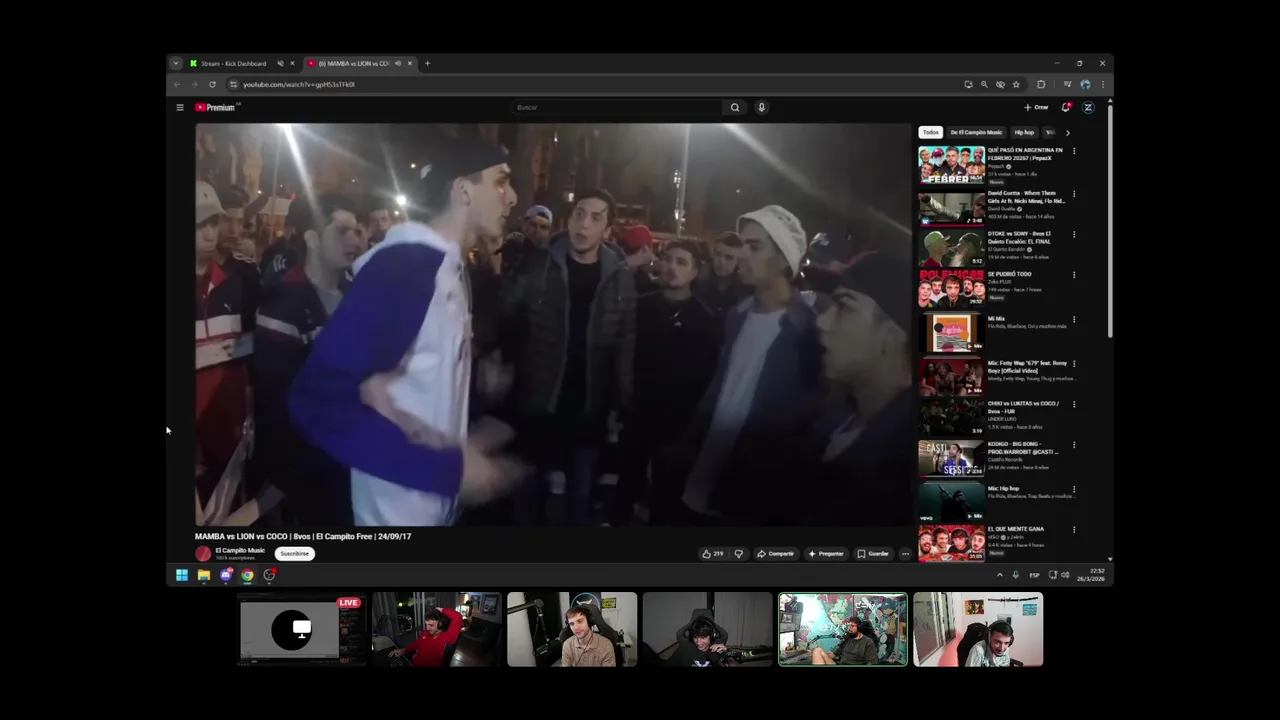Click the Compartir share button
This screenshot has width=1280, height=720.
coord(775,553)
